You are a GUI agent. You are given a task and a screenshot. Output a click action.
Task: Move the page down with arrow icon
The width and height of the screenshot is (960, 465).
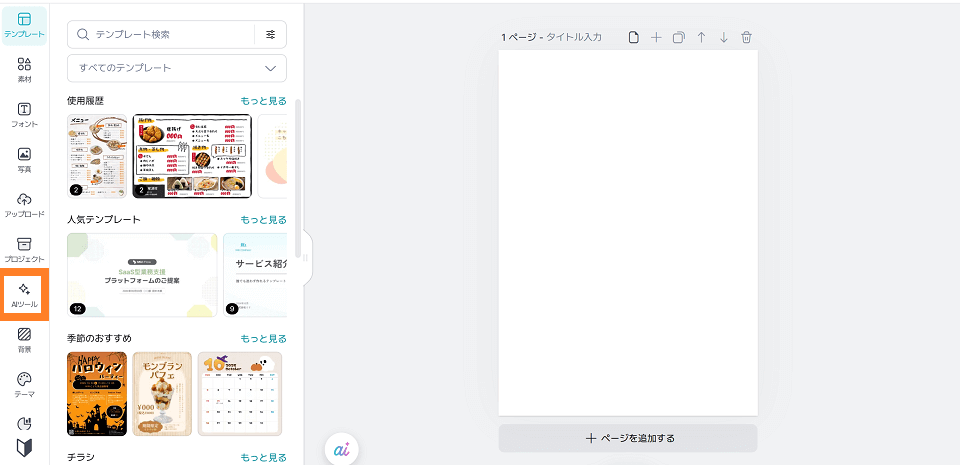coord(723,37)
